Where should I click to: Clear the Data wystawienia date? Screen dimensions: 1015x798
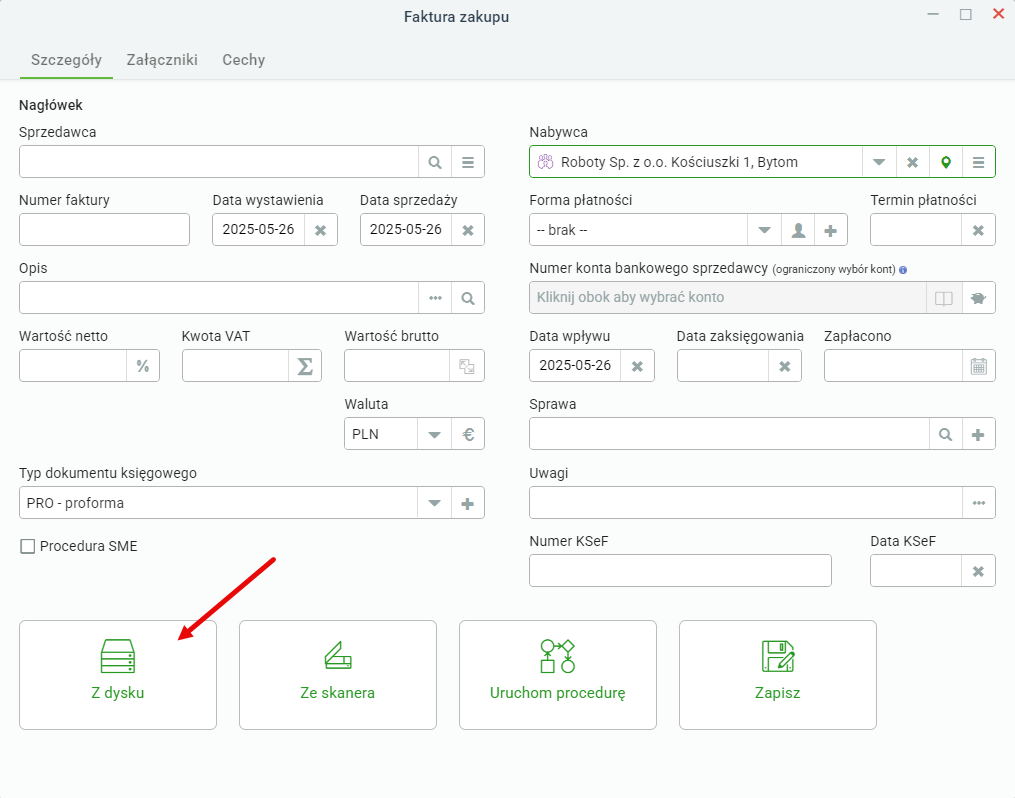[320, 230]
